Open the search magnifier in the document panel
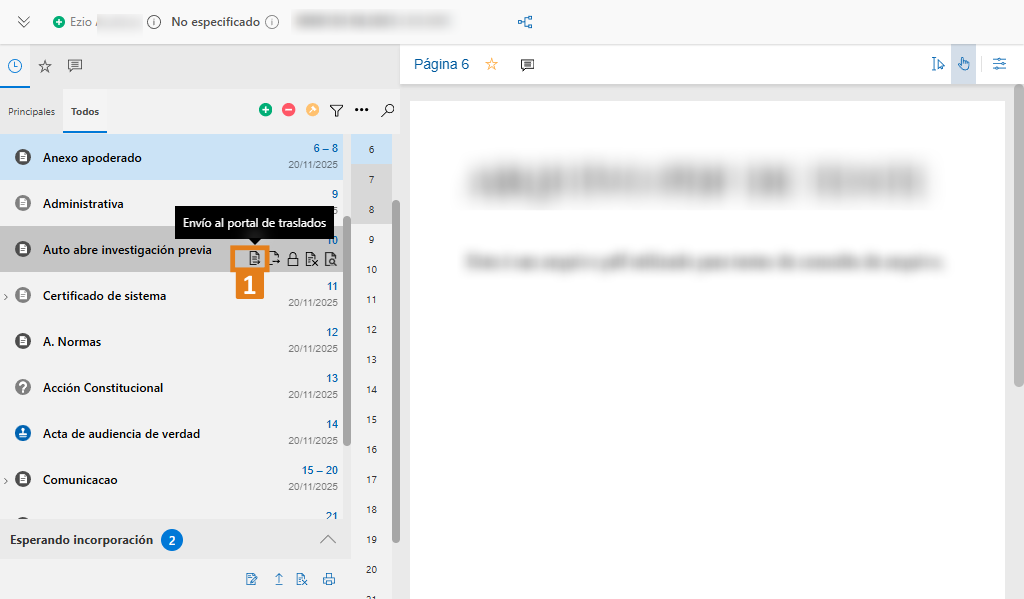Viewport: 1024px width, 599px height. 388,110
